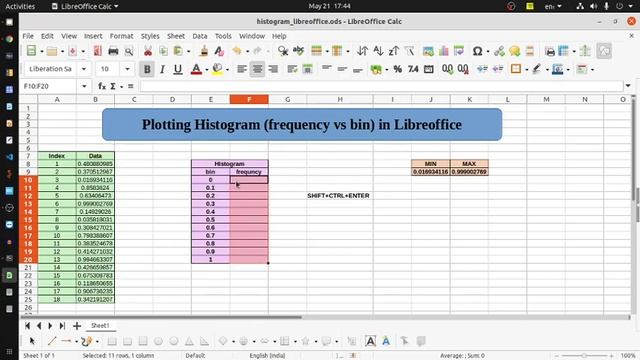Open LibreOffice Calc icon in Ubuntu dock

pyautogui.click(x=9, y=275)
